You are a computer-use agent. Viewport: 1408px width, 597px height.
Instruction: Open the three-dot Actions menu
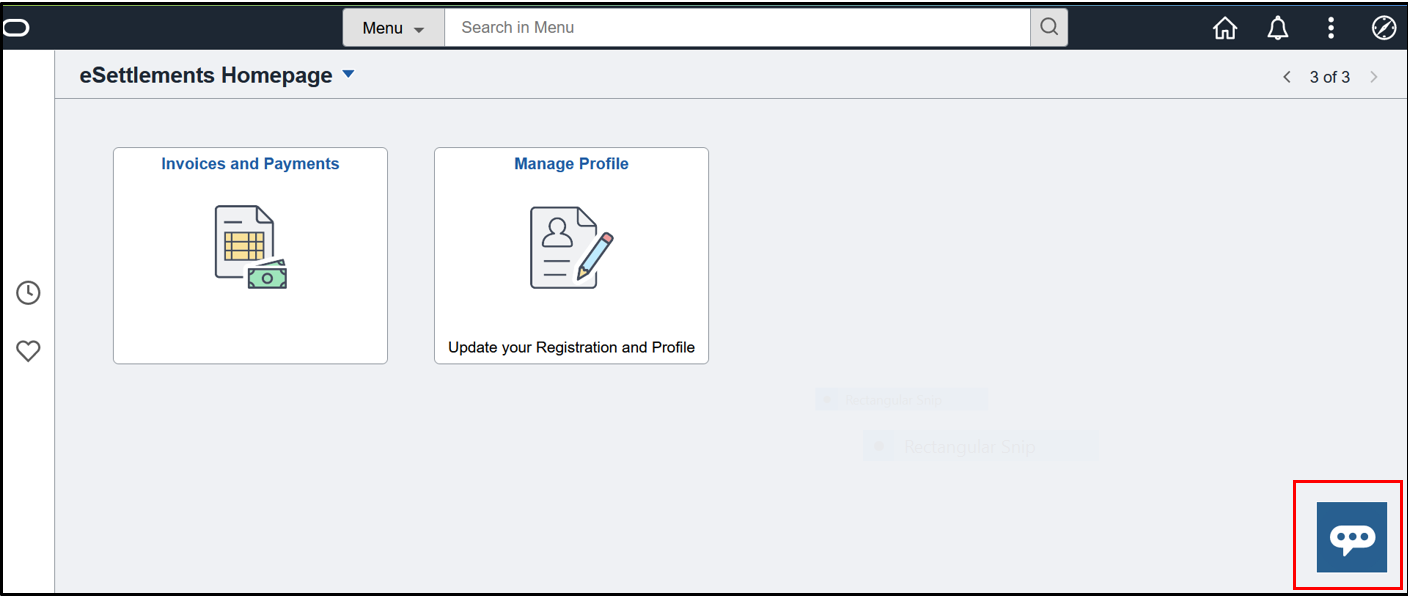click(1331, 28)
